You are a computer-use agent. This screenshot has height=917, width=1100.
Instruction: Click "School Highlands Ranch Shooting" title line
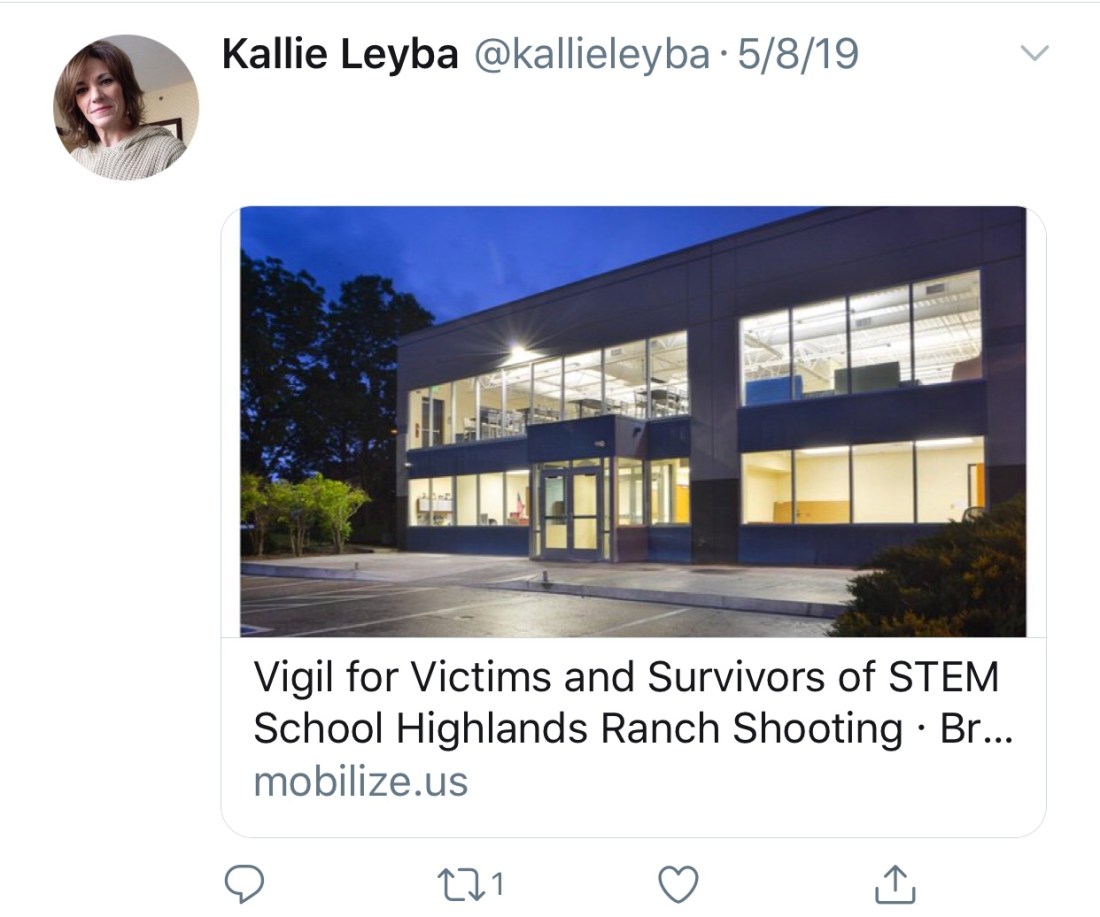coord(577,729)
